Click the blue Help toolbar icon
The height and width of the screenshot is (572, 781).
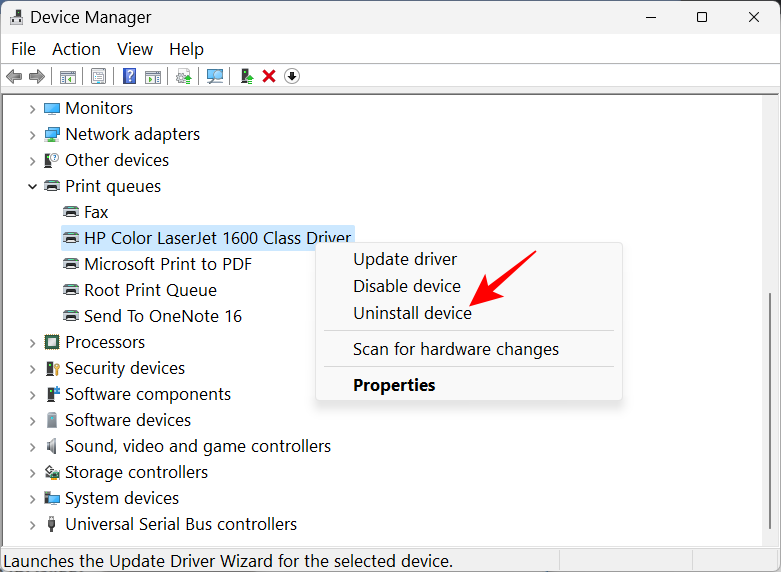tap(129, 76)
